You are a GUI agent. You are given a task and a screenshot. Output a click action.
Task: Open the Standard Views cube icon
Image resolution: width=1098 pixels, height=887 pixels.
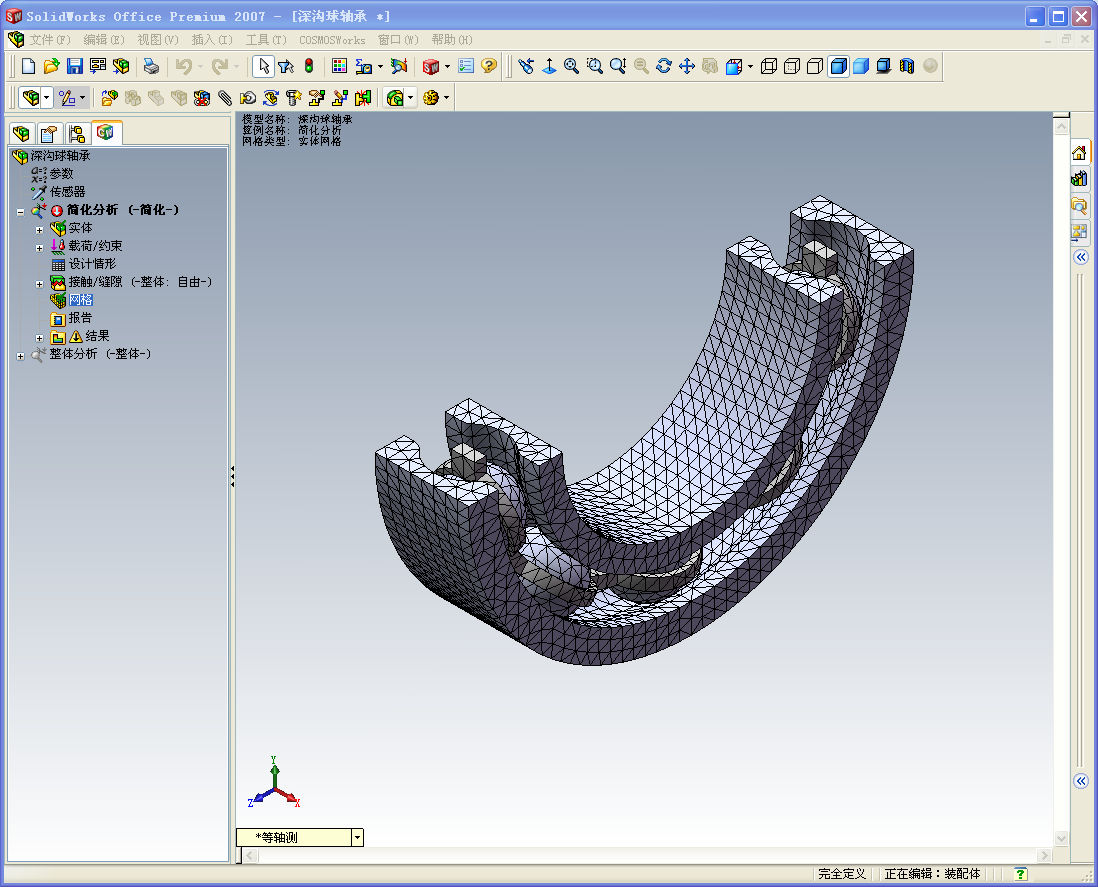733,67
